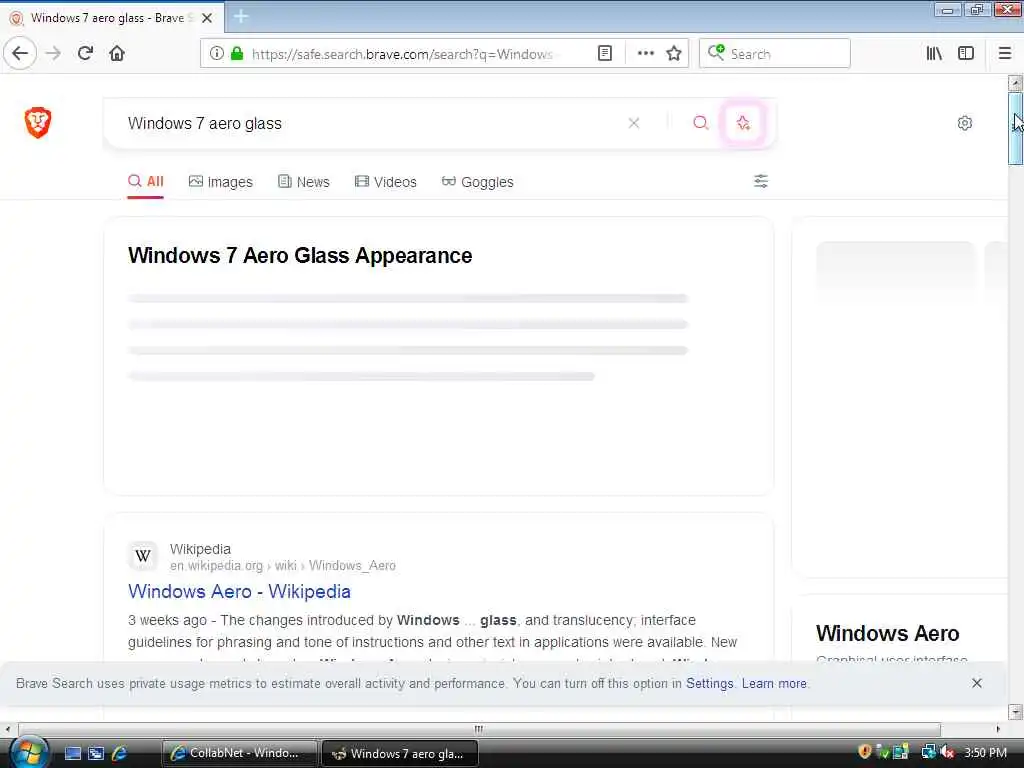
Task: Launch Internet Explorer from quick launch
Action: (119, 753)
